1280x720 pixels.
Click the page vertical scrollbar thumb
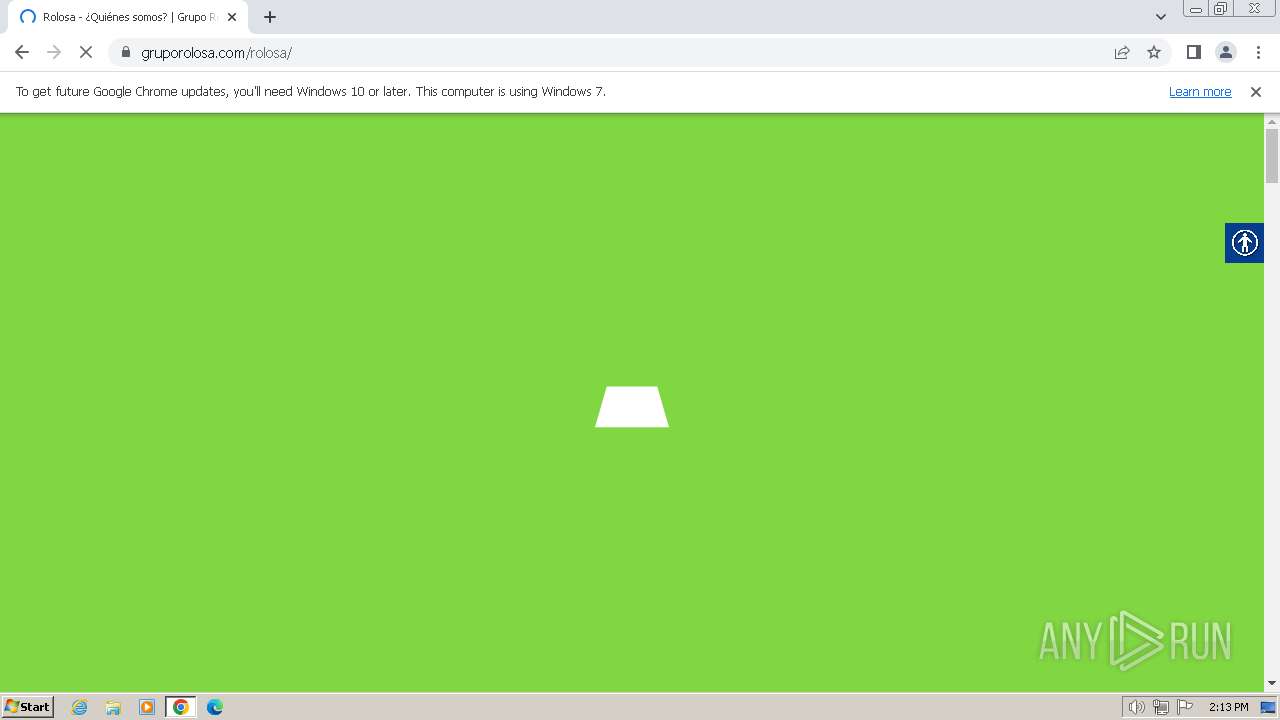point(1272,156)
